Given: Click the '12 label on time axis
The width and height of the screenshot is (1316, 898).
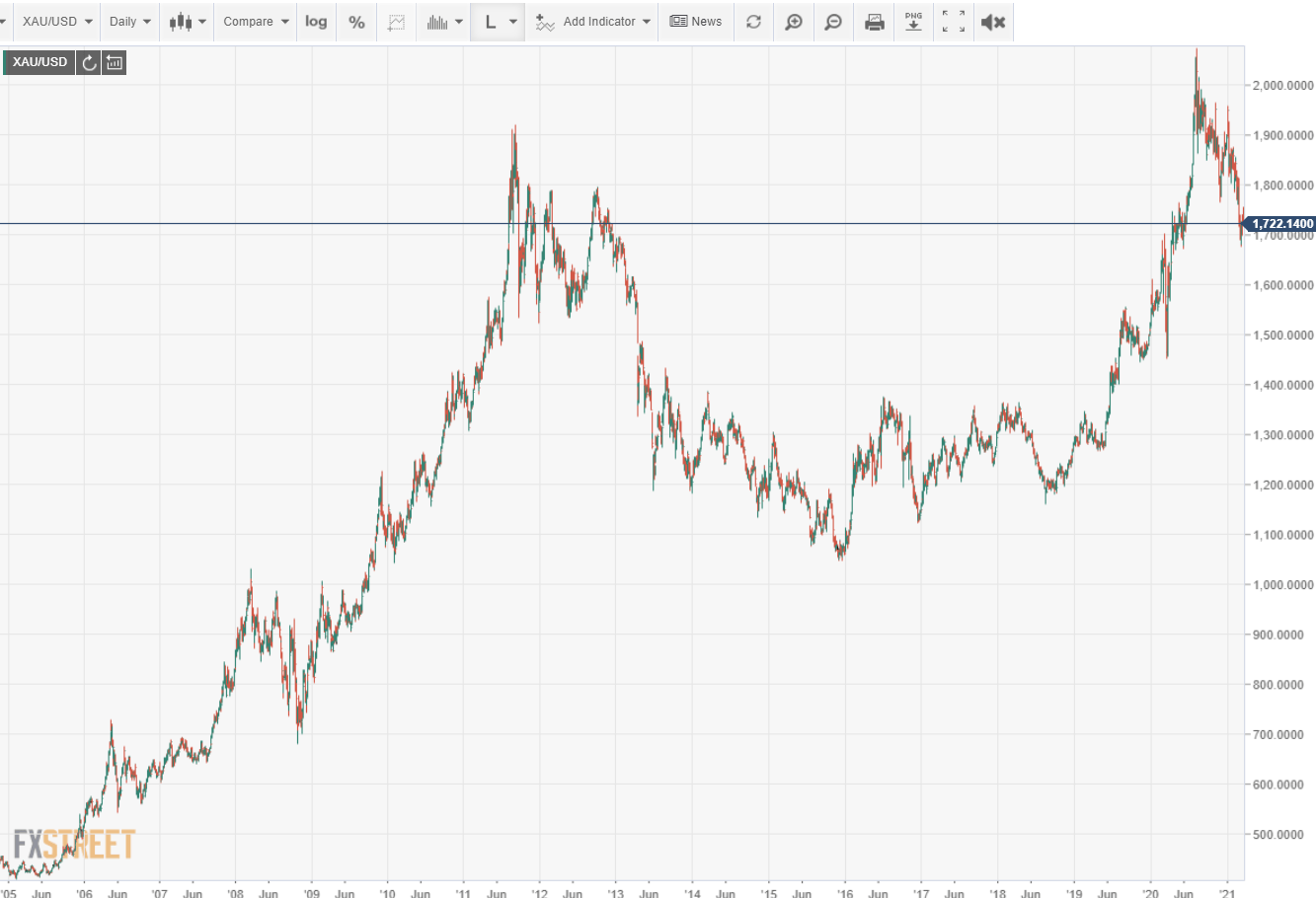Looking at the screenshot, I should pyautogui.click(x=539, y=894).
